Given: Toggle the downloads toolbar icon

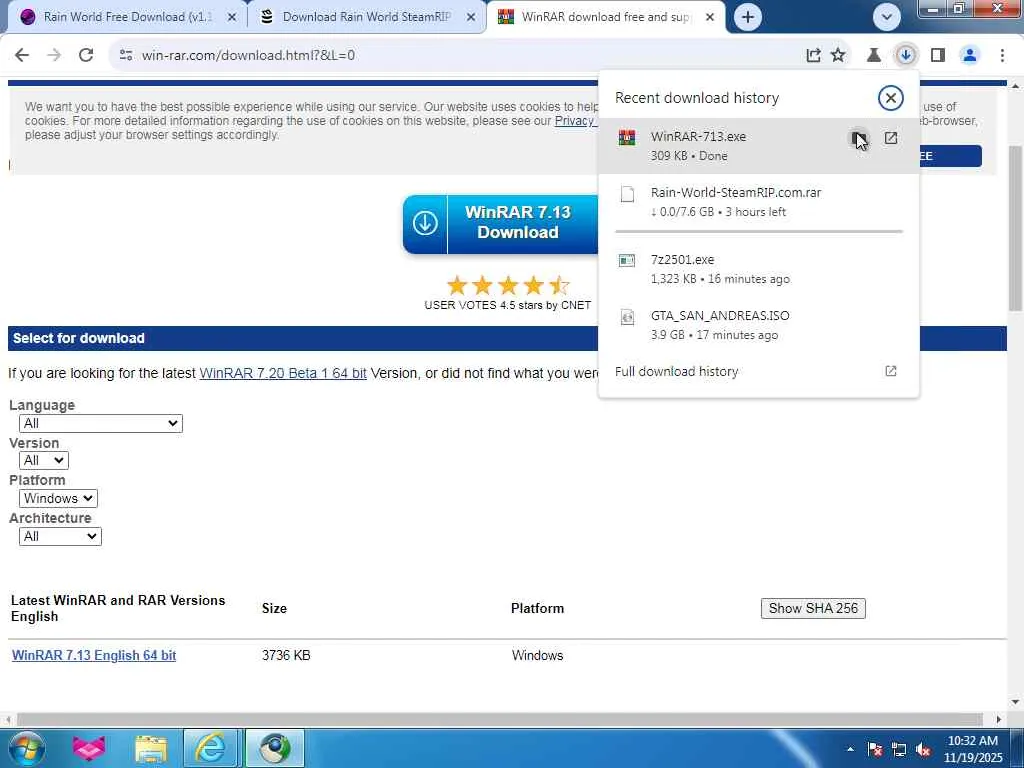Looking at the screenshot, I should [x=905, y=56].
